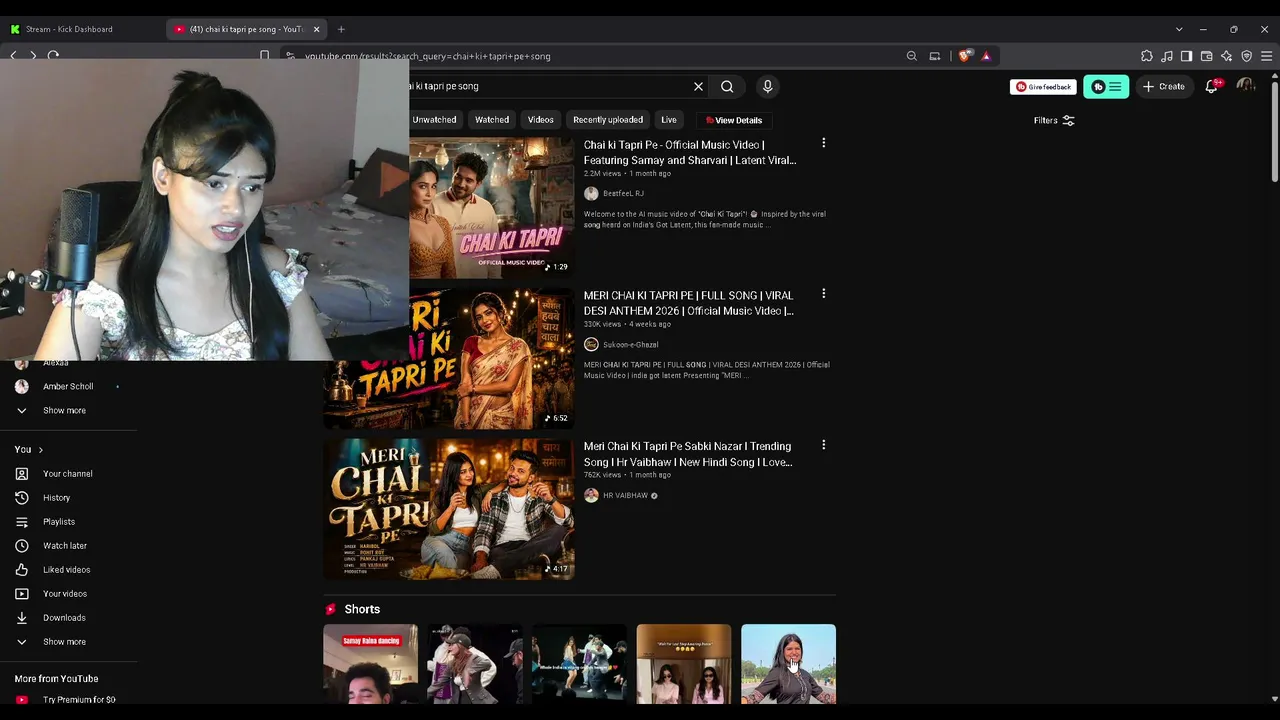Select the Watched filter chip
The height and width of the screenshot is (720, 1280).
[x=492, y=120]
